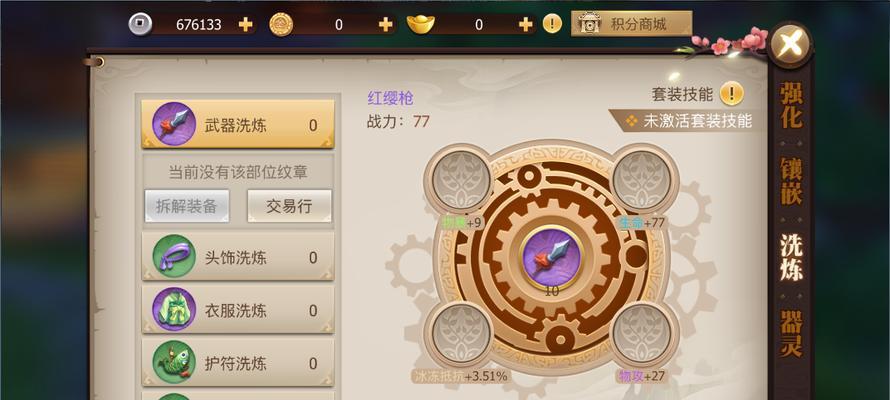Click the yellow exclamation icon in top bar
This screenshot has height=400, width=890.
552,24
